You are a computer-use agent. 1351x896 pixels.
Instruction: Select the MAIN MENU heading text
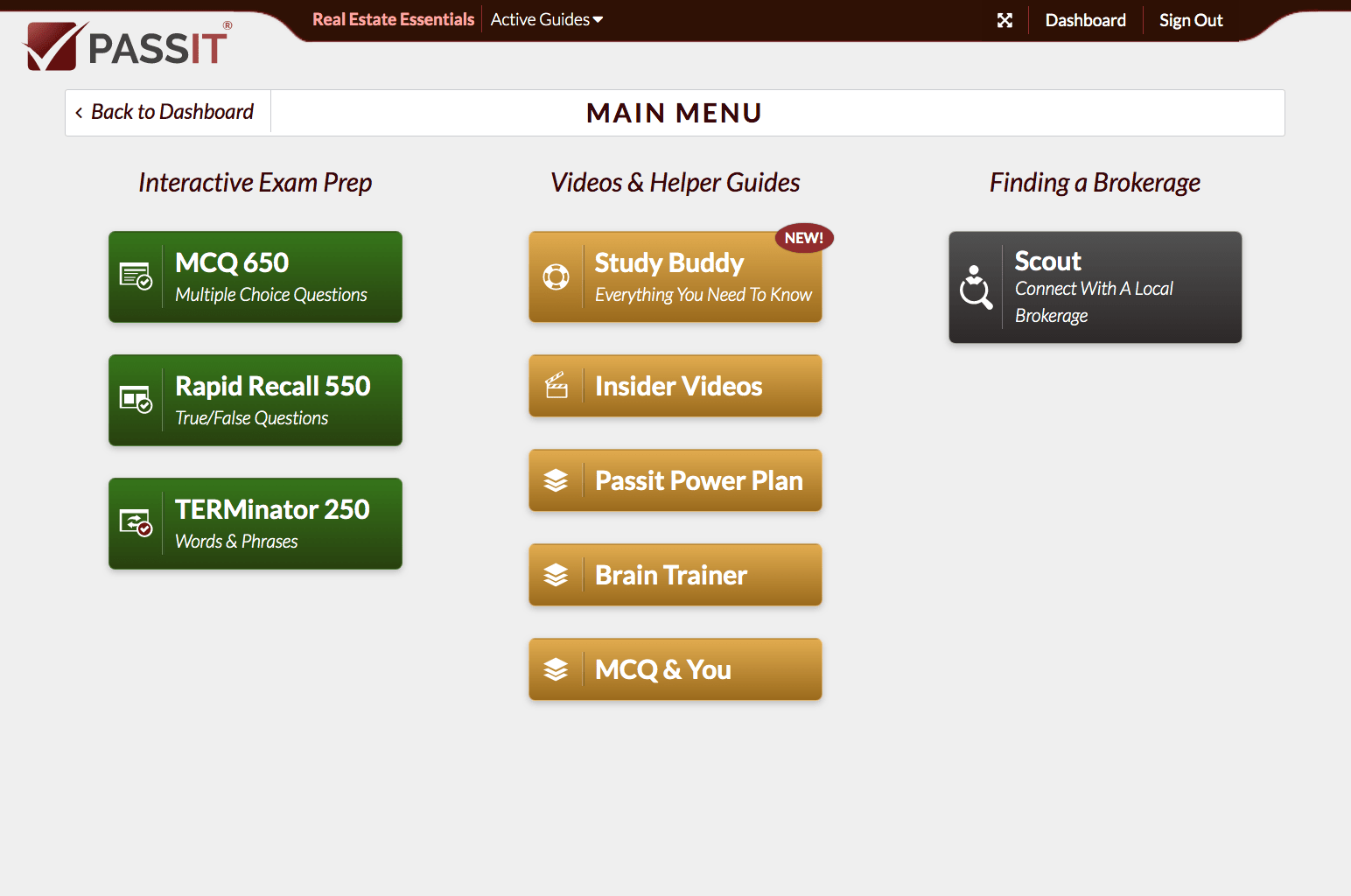pyautogui.click(x=675, y=113)
